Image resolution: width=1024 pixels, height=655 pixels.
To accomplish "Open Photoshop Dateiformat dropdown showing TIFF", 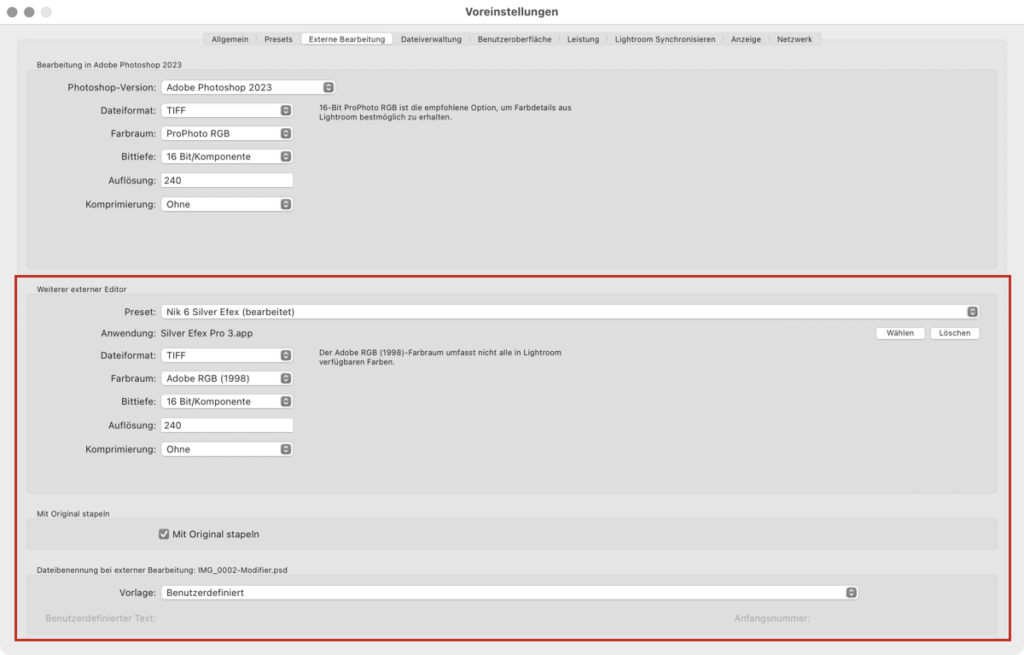I will [227, 110].
